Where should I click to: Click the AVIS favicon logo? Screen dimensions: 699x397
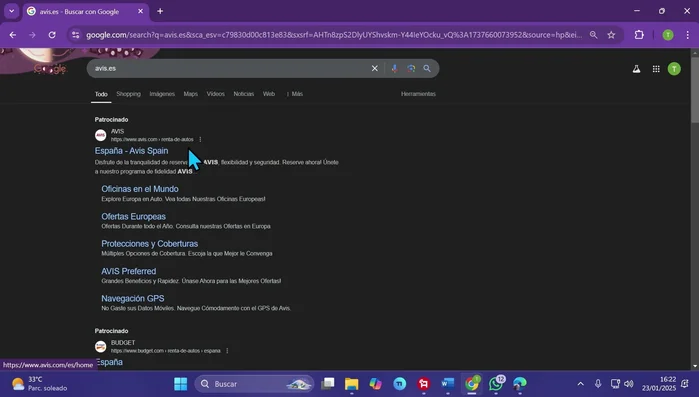101,135
